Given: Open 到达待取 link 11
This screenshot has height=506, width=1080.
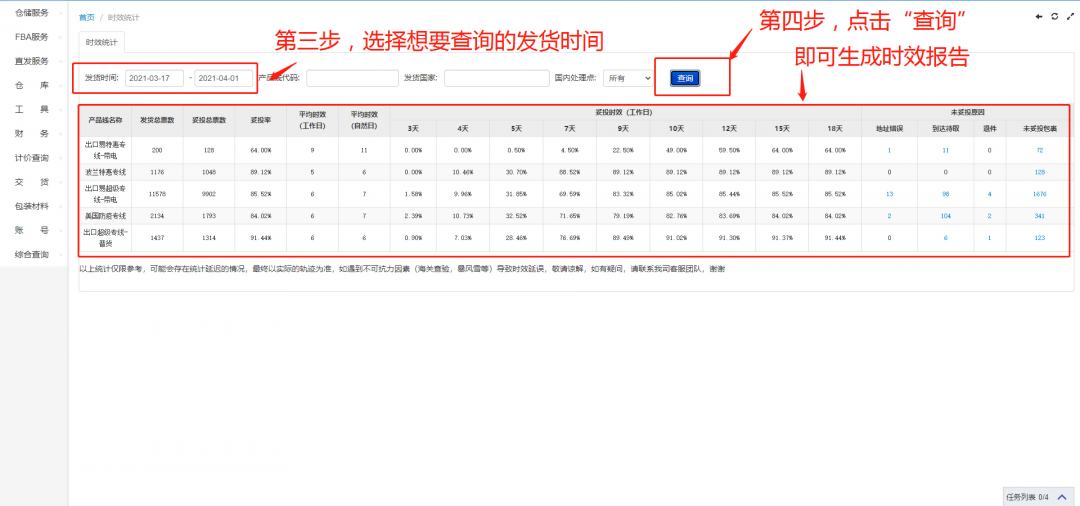Looking at the screenshot, I should coord(946,150).
